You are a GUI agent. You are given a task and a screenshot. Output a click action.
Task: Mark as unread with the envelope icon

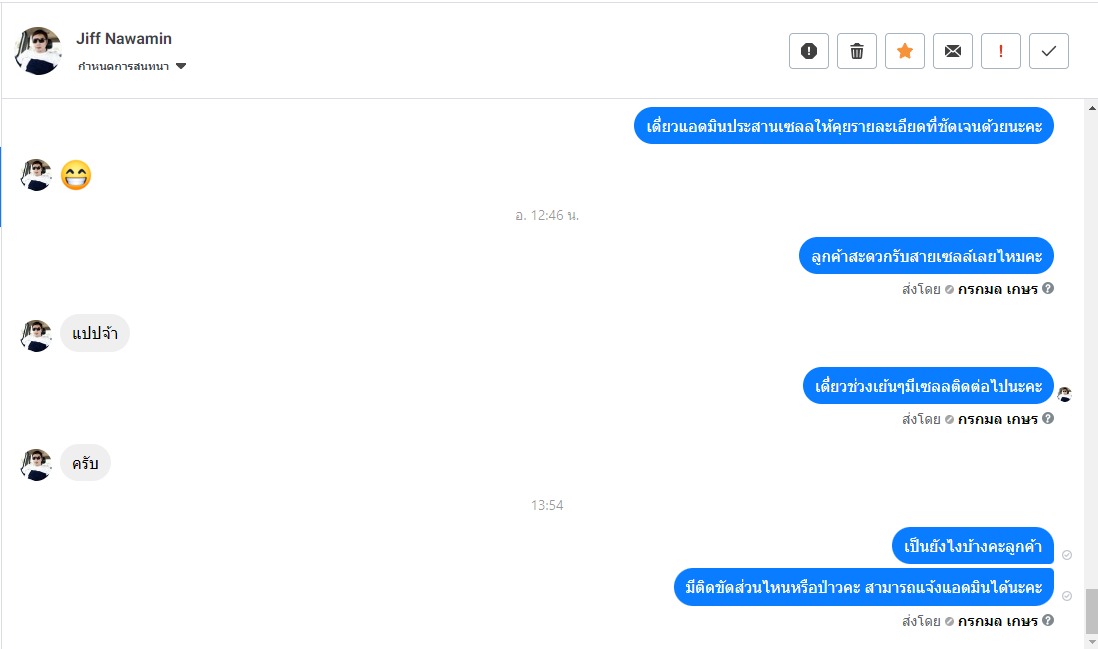click(x=953, y=51)
